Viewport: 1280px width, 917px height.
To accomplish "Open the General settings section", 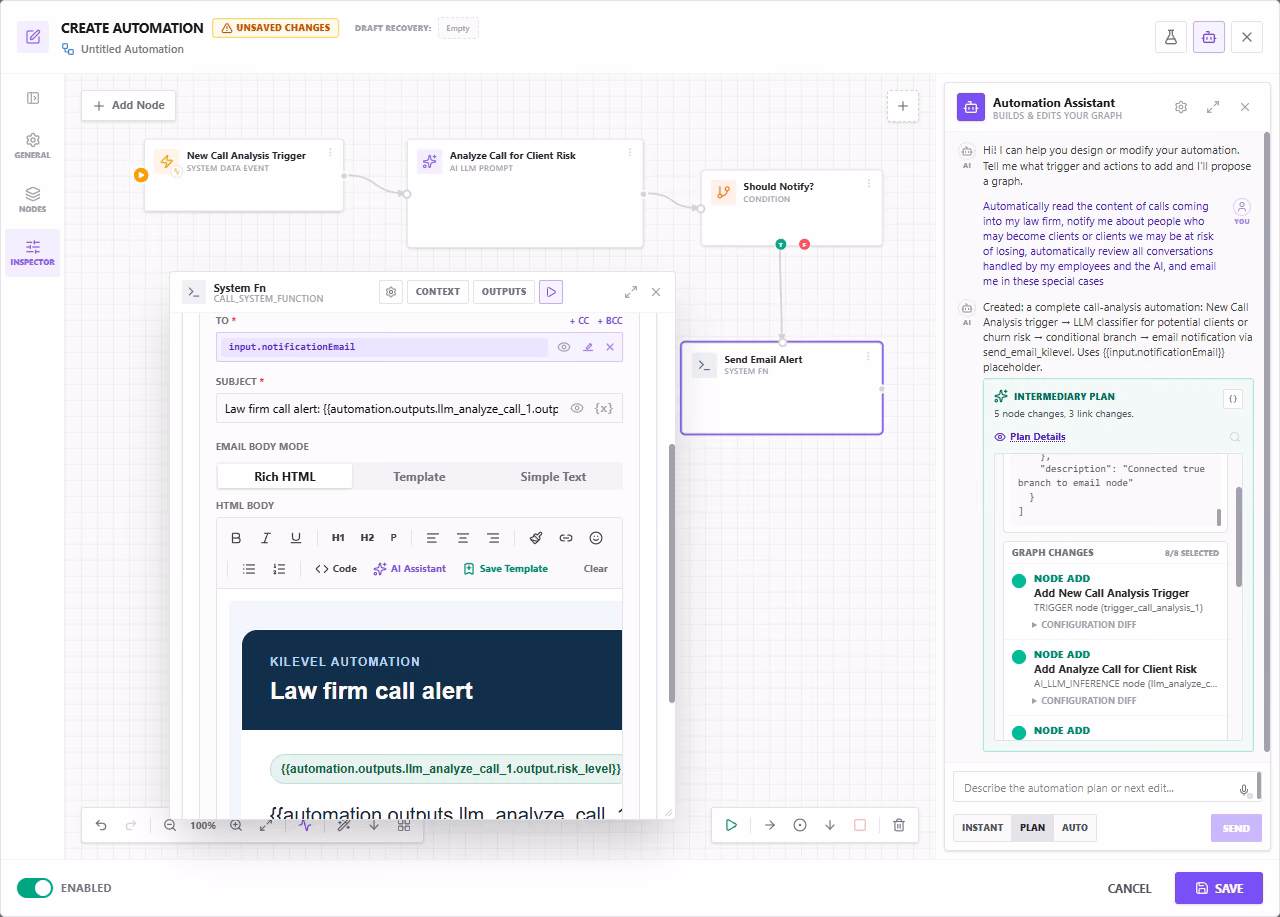I will [x=33, y=146].
